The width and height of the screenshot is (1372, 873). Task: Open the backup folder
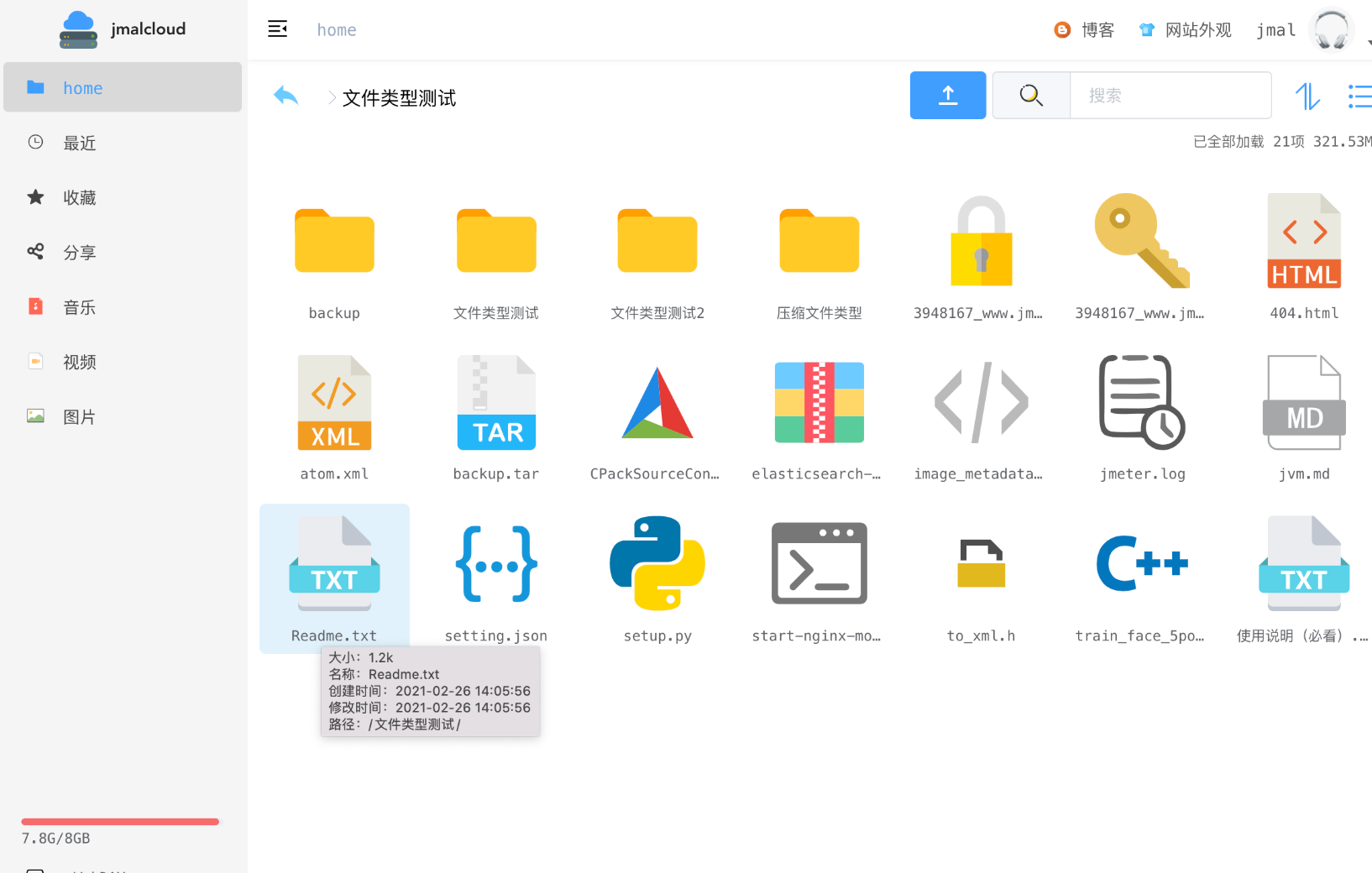pos(334,243)
